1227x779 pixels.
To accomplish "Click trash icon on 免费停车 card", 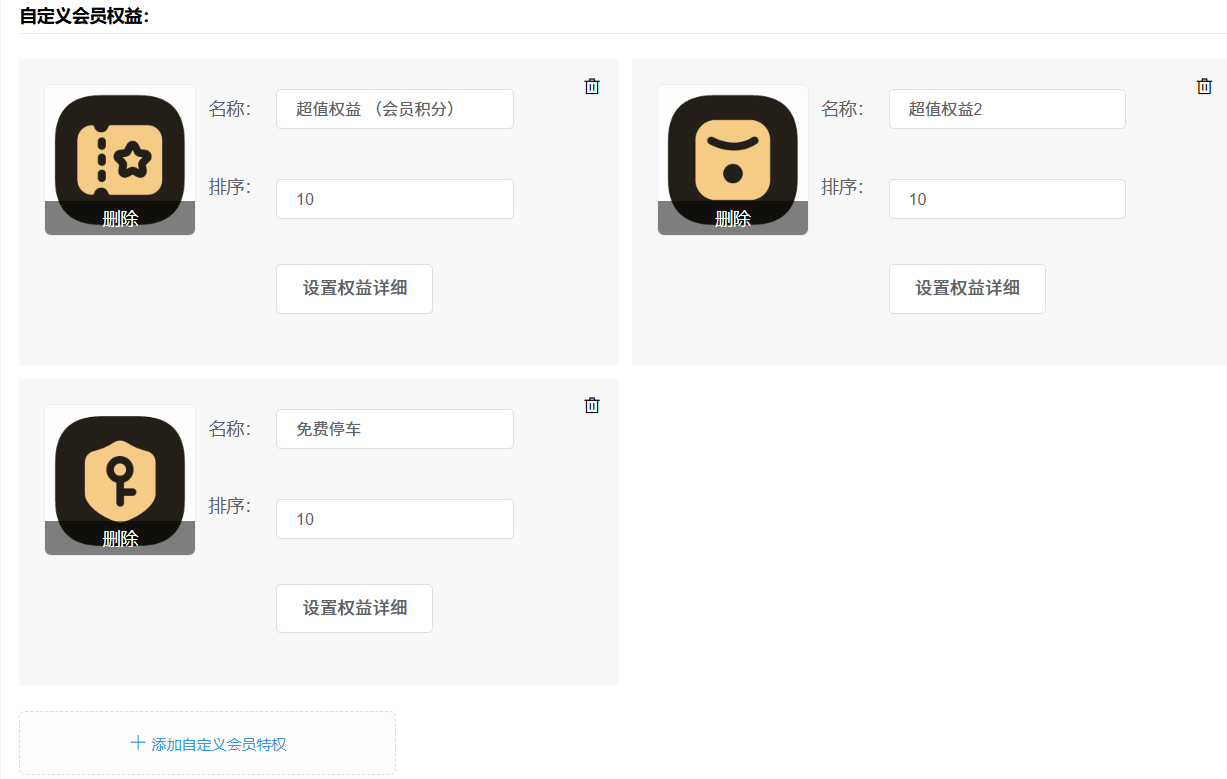I will point(592,405).
